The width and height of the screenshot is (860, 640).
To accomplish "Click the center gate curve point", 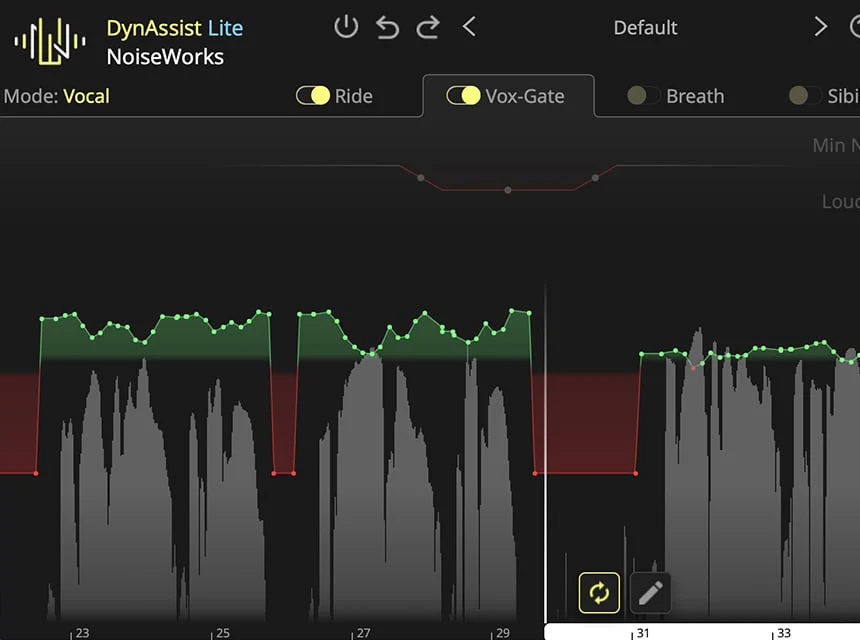I will pos(508,189).
